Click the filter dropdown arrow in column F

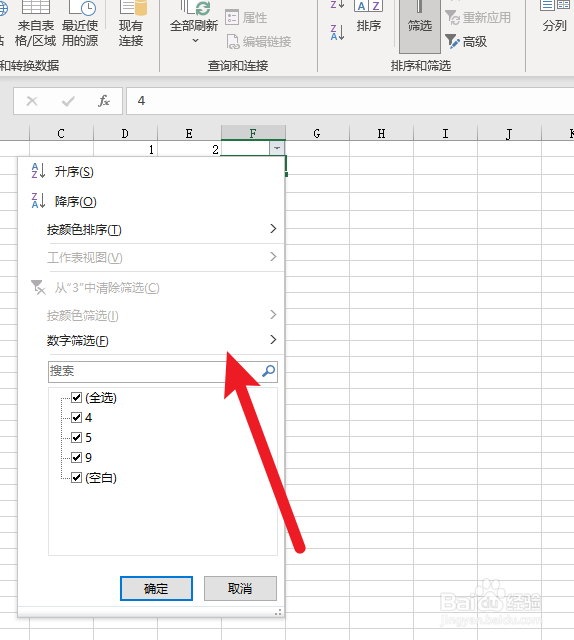(277, 149)
